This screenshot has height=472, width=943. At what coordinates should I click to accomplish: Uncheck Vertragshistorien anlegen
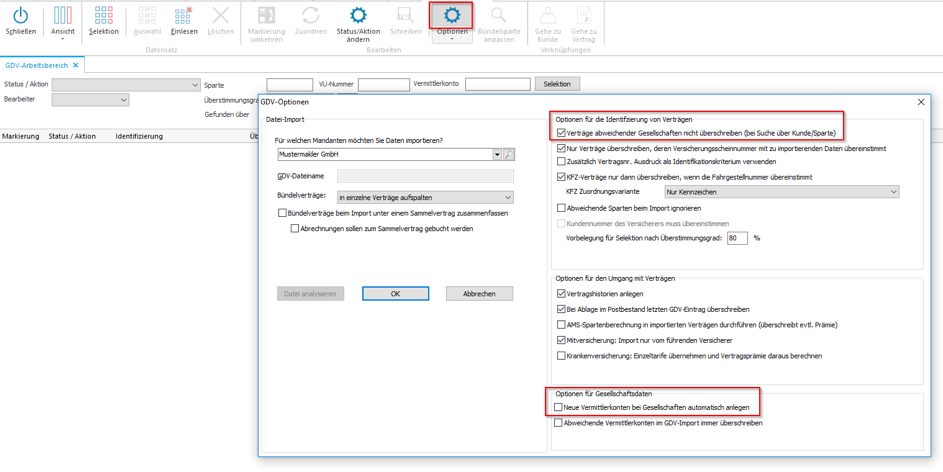pyautogui.click(x=561, y=294)
